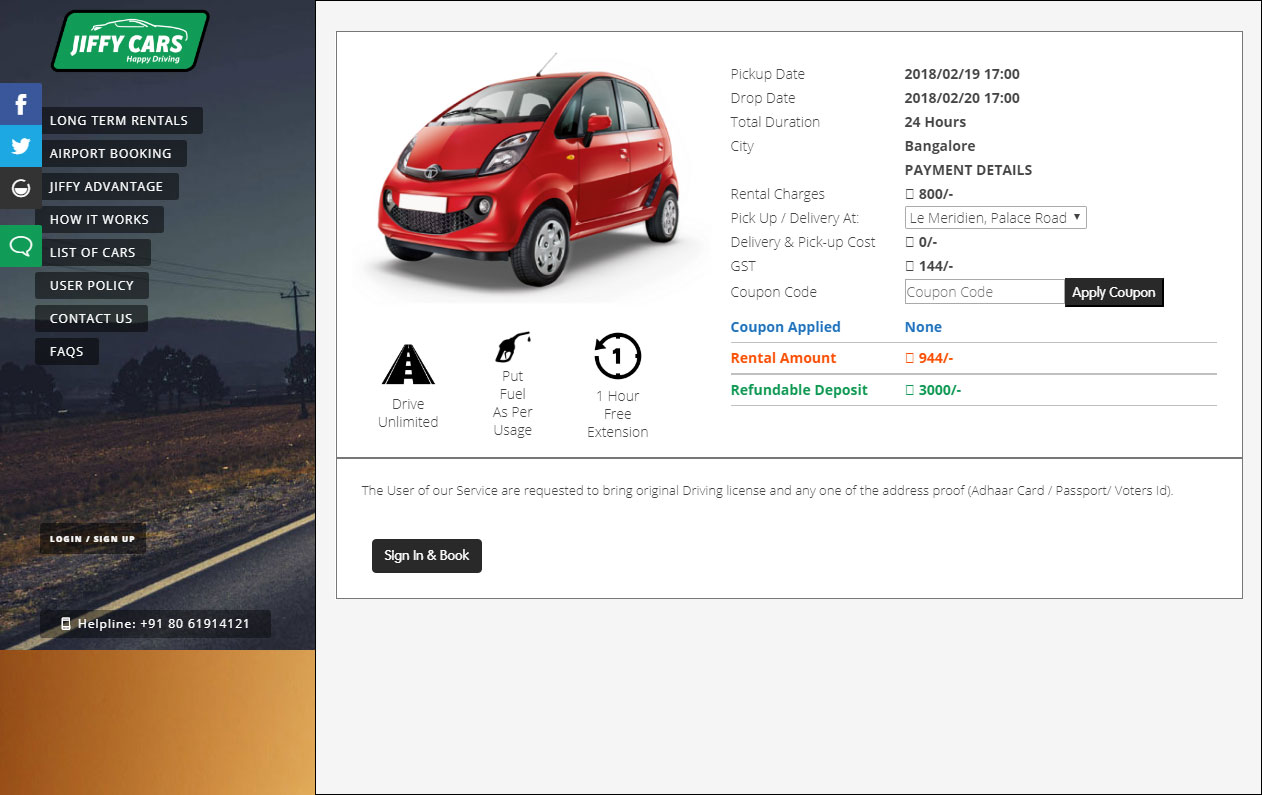Go to Airport Booking page
Image resolution: width=1262 pixels, height=795 pixels.
click(x=111, y=154)
